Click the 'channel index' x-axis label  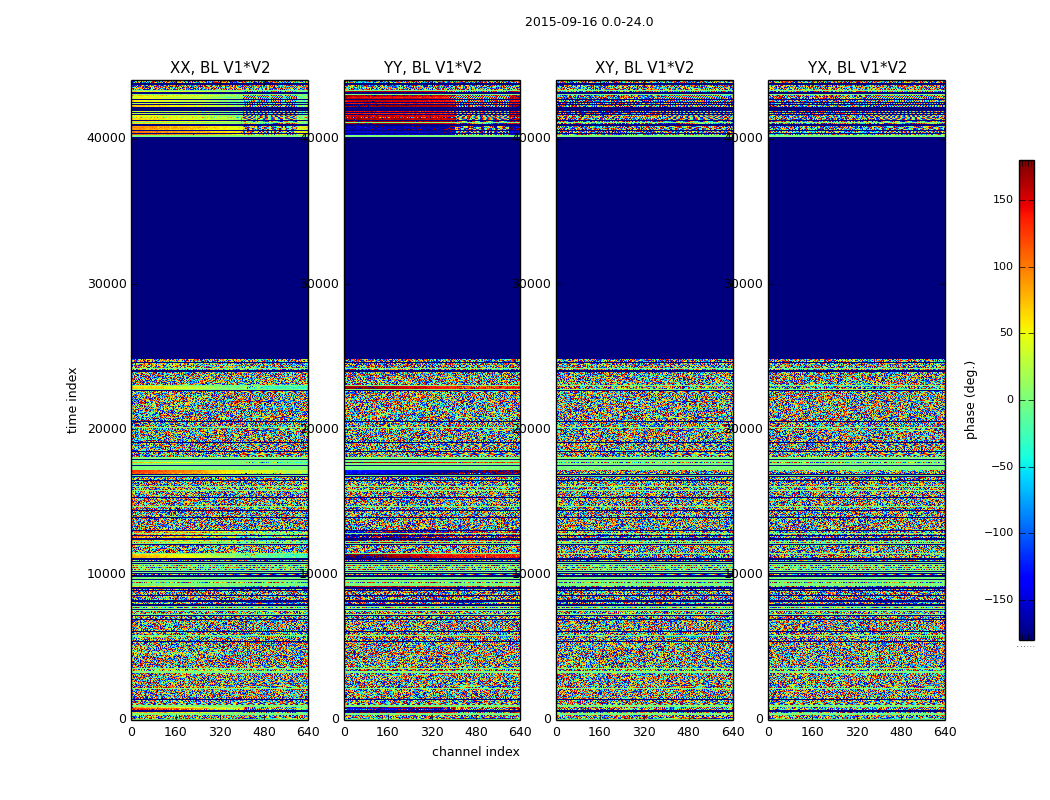point(475,752)
